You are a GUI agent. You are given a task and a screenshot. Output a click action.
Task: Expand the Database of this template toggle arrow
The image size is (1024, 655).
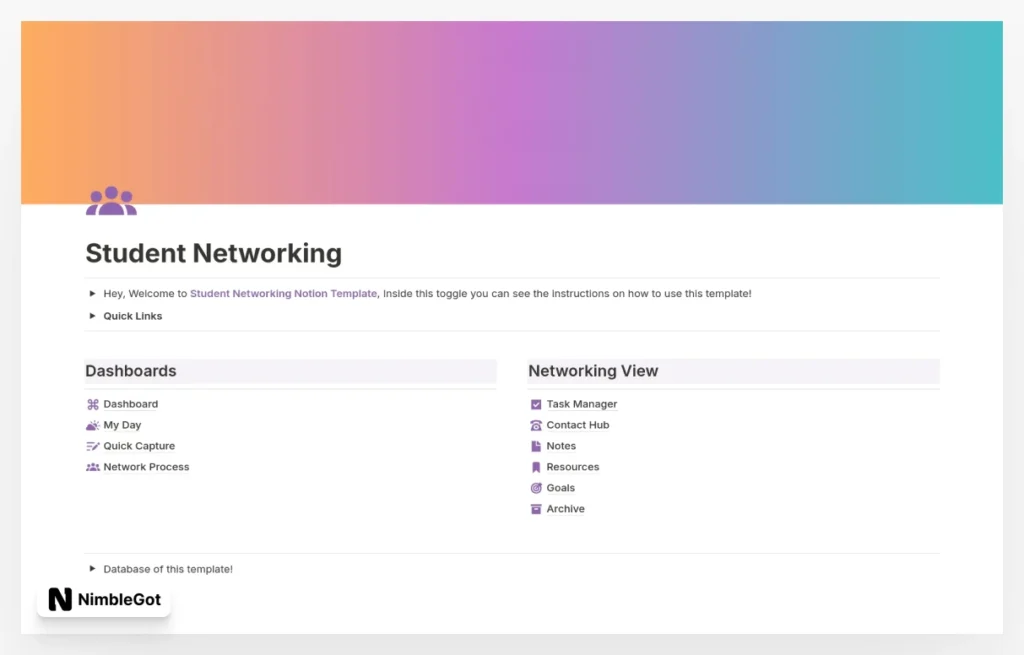pyautogui.click(x=92, y=569)
